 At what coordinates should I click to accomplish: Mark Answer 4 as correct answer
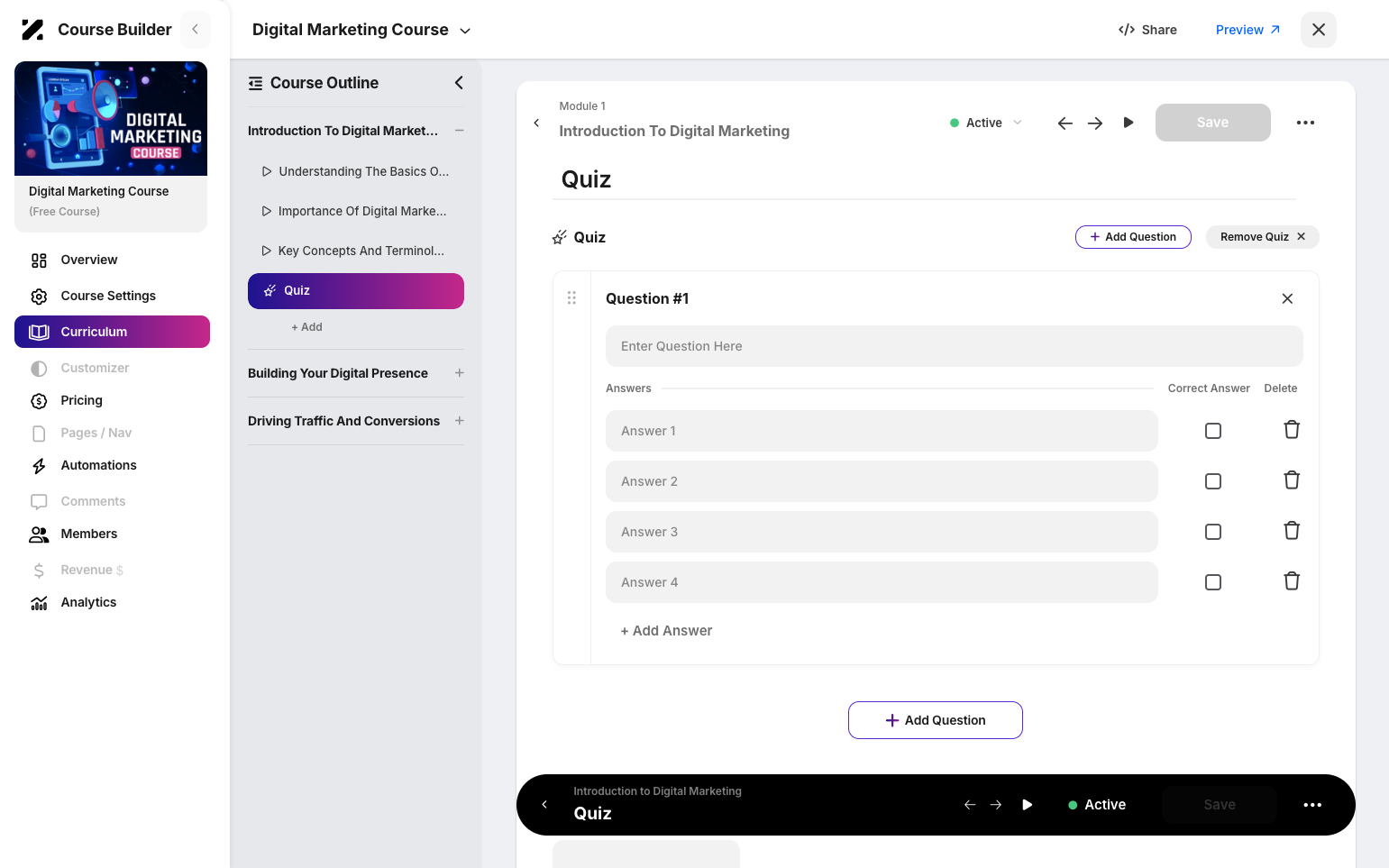coord(1213,582)
